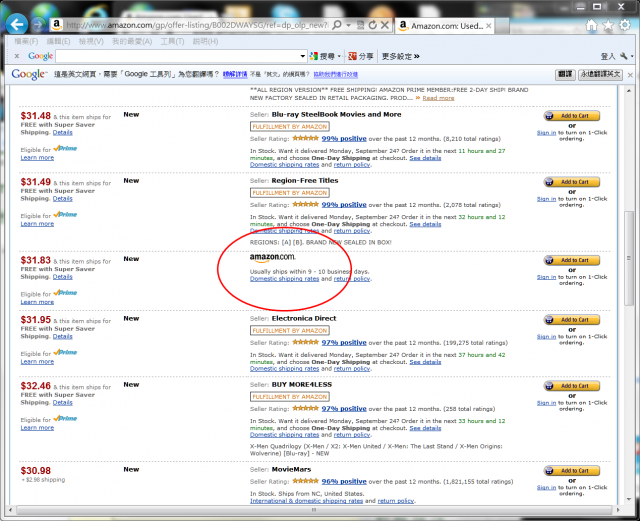Open the Help (H) menu

(205, 41)
